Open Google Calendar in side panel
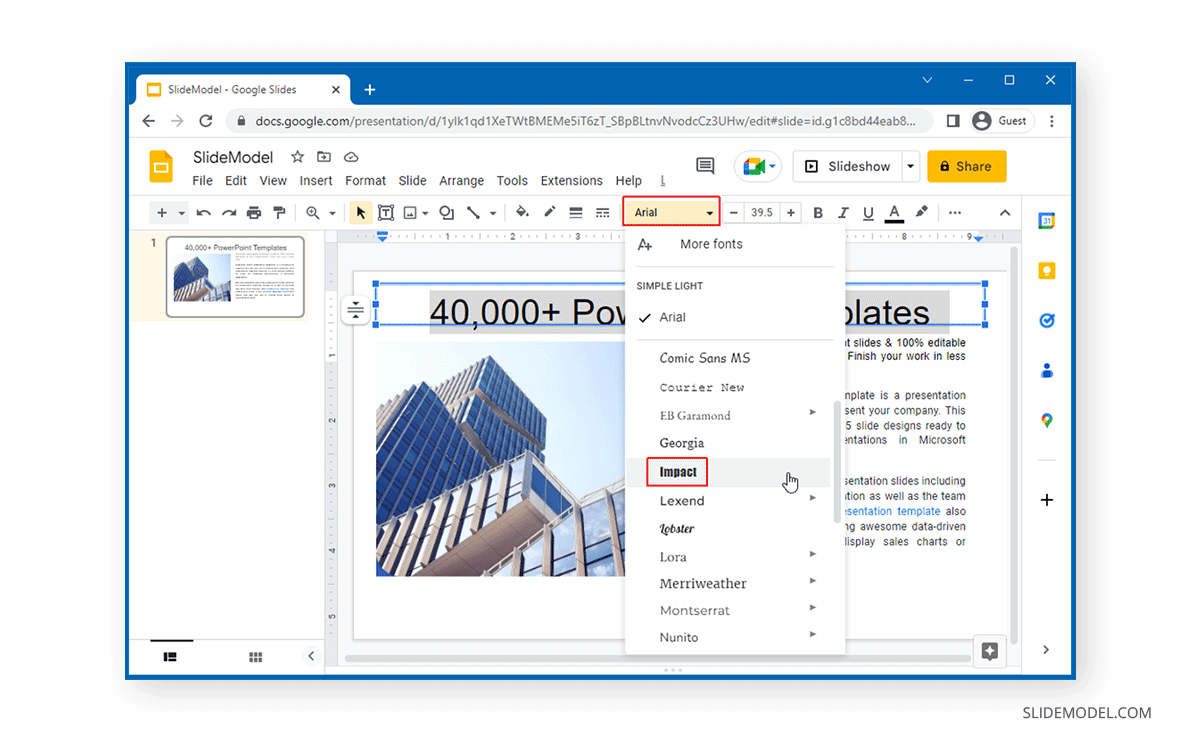 coord(1046,221)
